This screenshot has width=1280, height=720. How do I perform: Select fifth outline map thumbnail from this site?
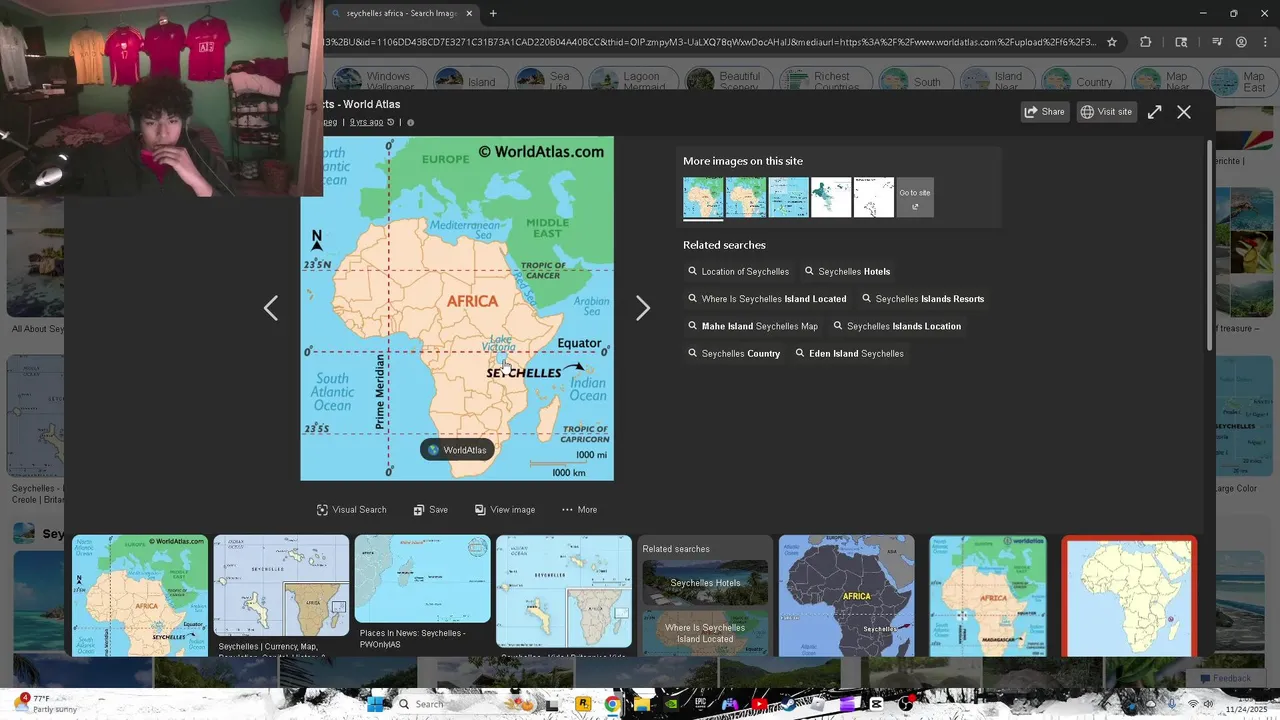tap(874, 198)
